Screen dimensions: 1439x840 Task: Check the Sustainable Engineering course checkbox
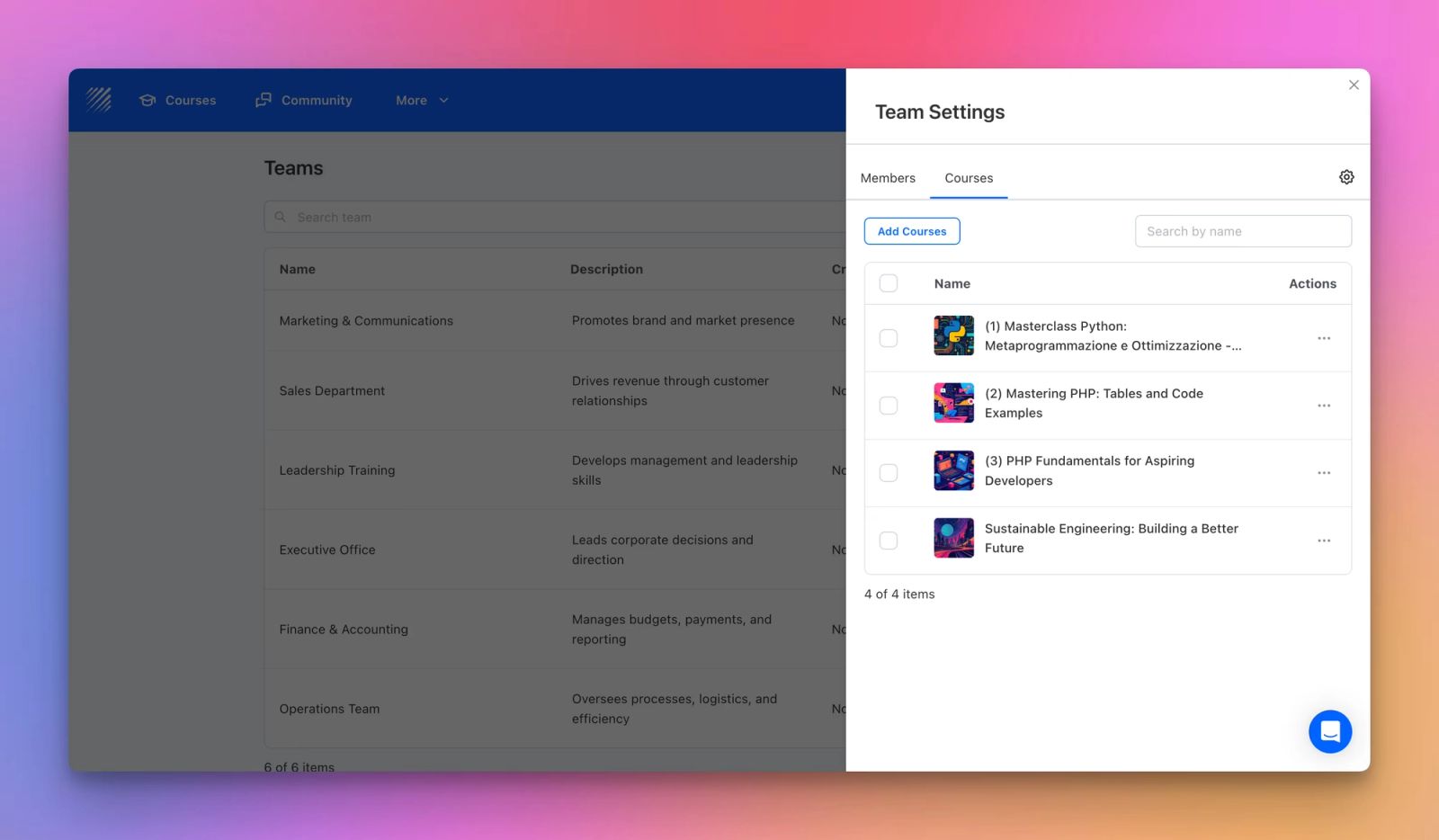pyautogui.click(x=889, y=541)
